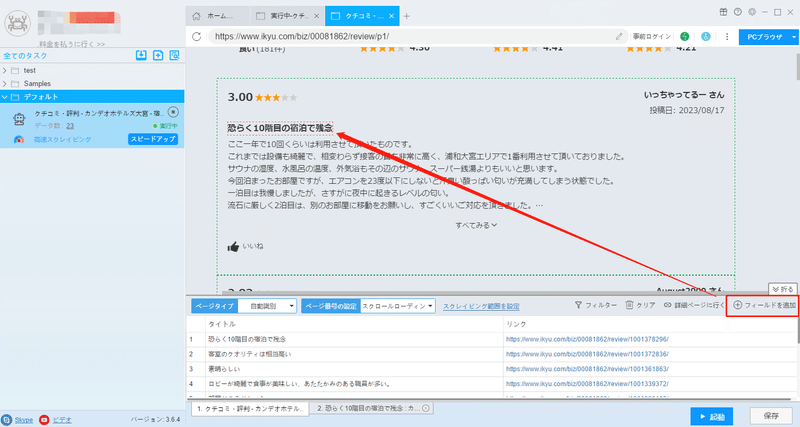The image size is (800, 427).
Task: Close the active クチコミ browser tab
Action: pos(391,16)
